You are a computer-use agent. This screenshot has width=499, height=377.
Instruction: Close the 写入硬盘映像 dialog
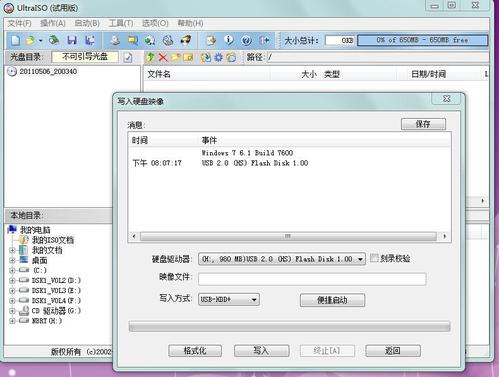pyautogui.click(x=447, y=99)
